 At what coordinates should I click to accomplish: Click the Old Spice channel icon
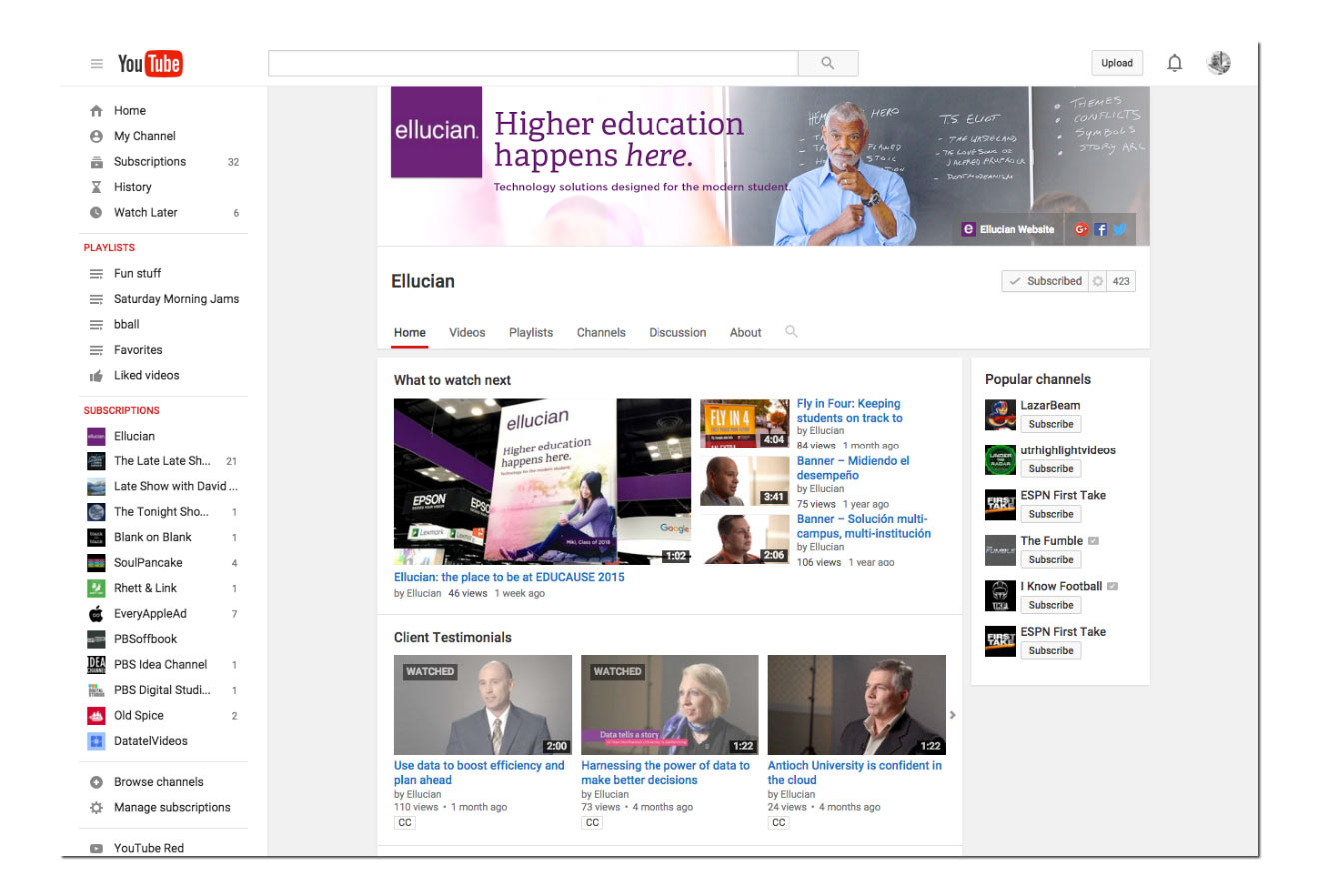(x=96, y=716)
